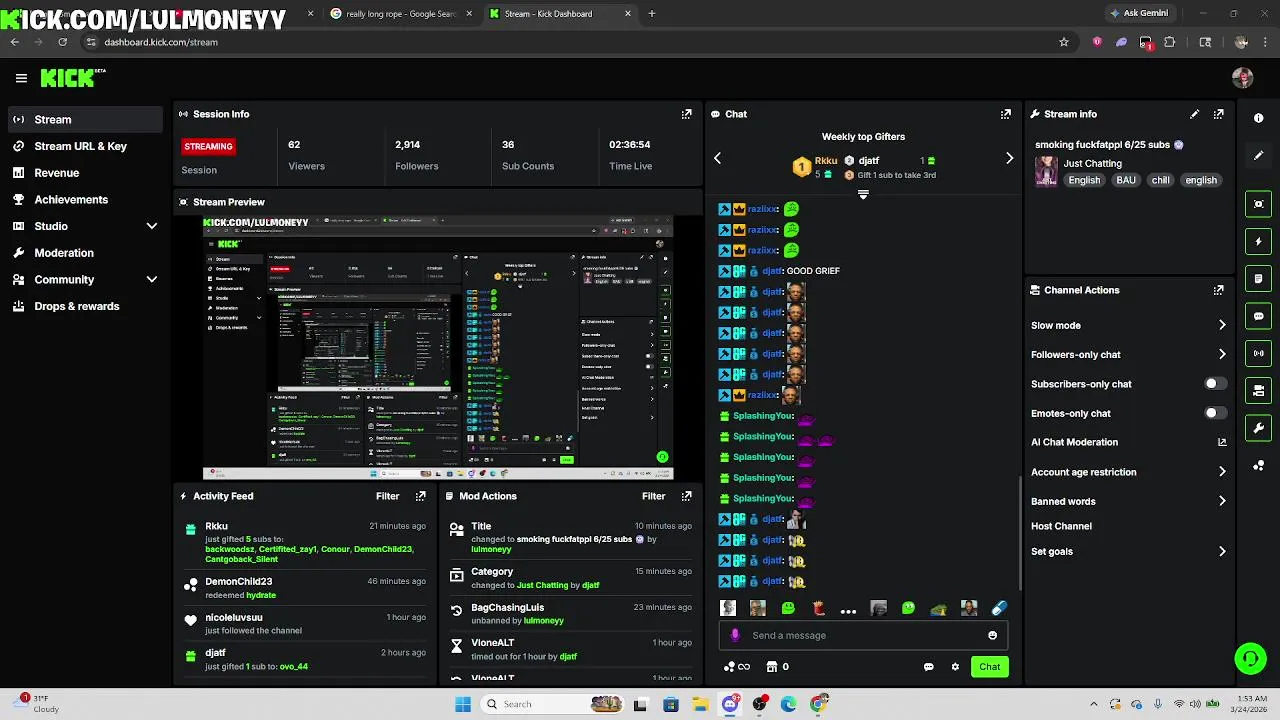Click the Ask Gemini button
1280x720 pixels.
point(1139,13)
